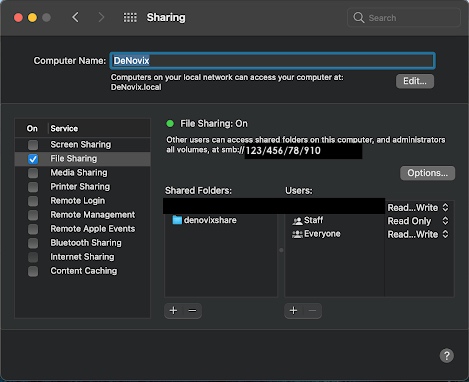The image size is (469, 382).
Task: Open Help with the question mark button
Action: pyautogui.click(x=446, y=356)
